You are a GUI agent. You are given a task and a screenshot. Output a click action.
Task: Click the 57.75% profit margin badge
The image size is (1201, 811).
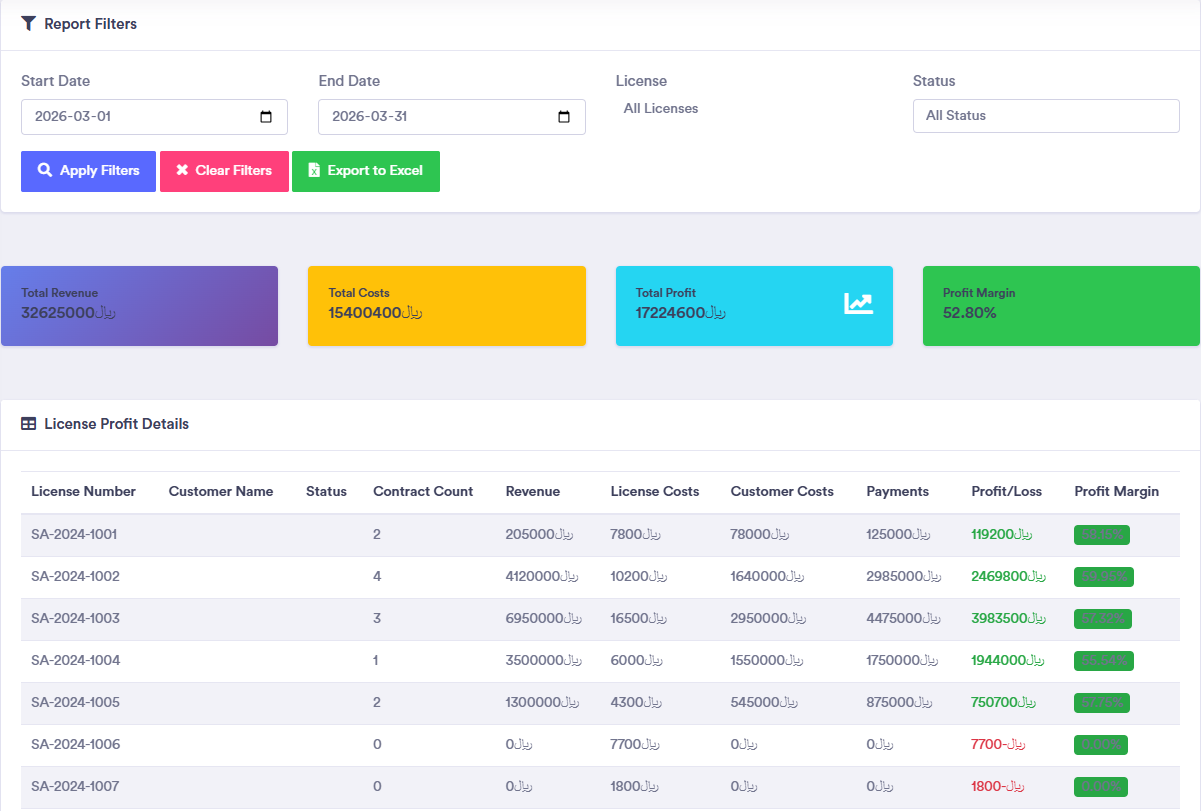pyautogui.click(x=1102, y=703)
